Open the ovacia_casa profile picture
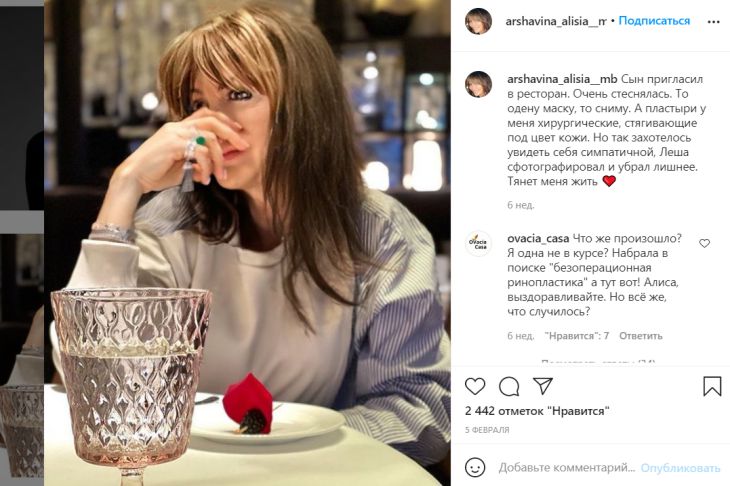The width and height of the screenshot is (730, 486). [x=478, y=244]
